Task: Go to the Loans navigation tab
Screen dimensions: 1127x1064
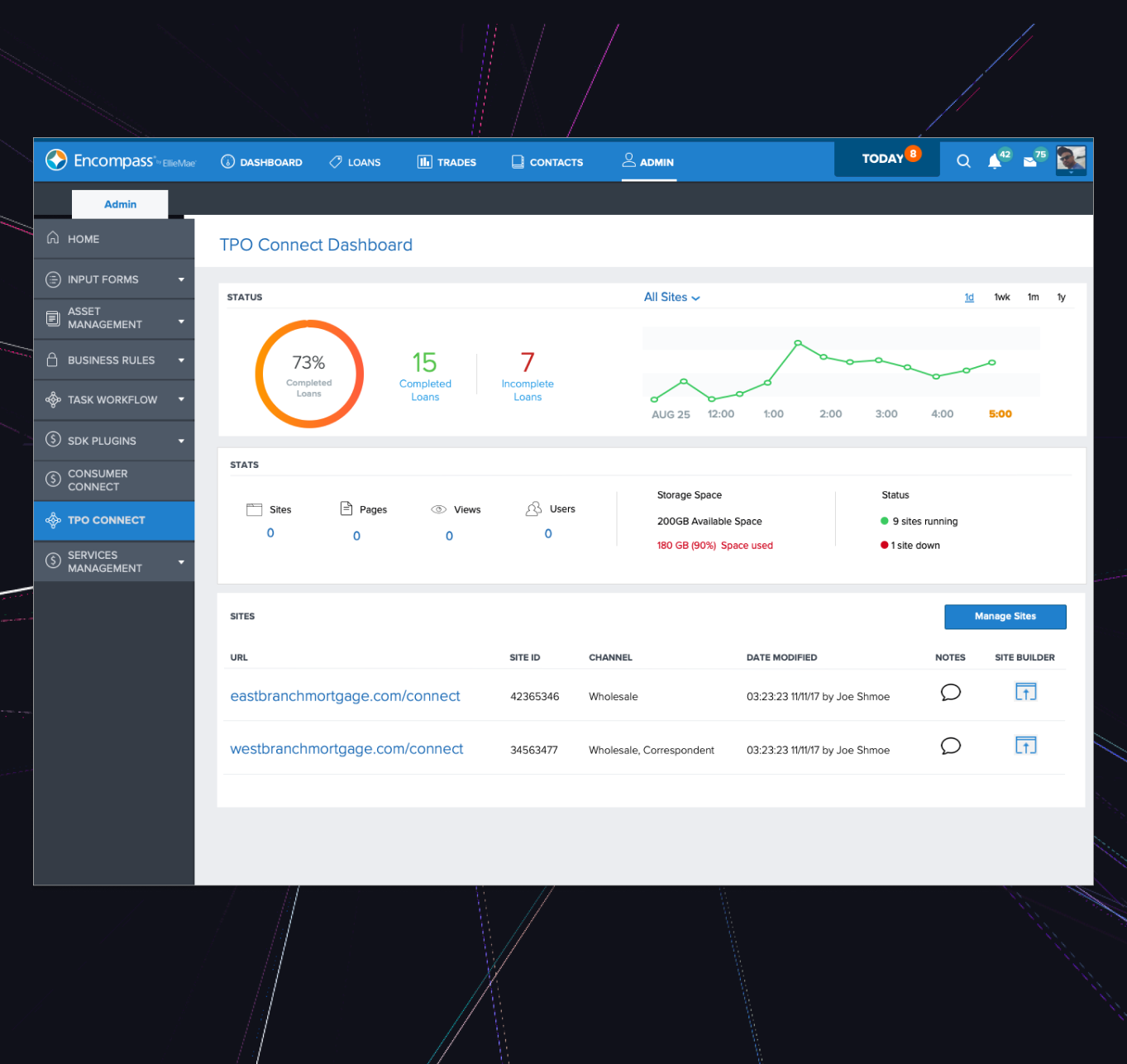Action: [356, 162]
